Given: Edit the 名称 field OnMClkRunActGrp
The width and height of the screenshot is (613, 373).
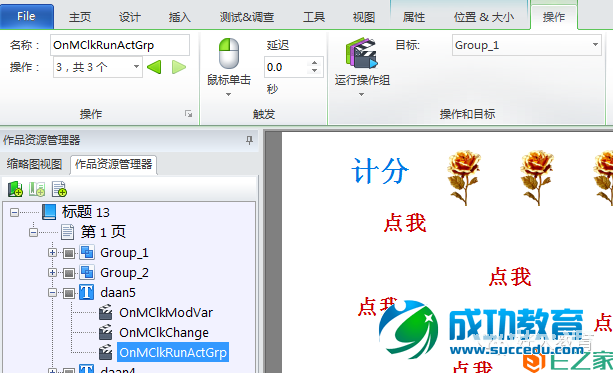Looking at the screenshot, I should coord(120,45).
